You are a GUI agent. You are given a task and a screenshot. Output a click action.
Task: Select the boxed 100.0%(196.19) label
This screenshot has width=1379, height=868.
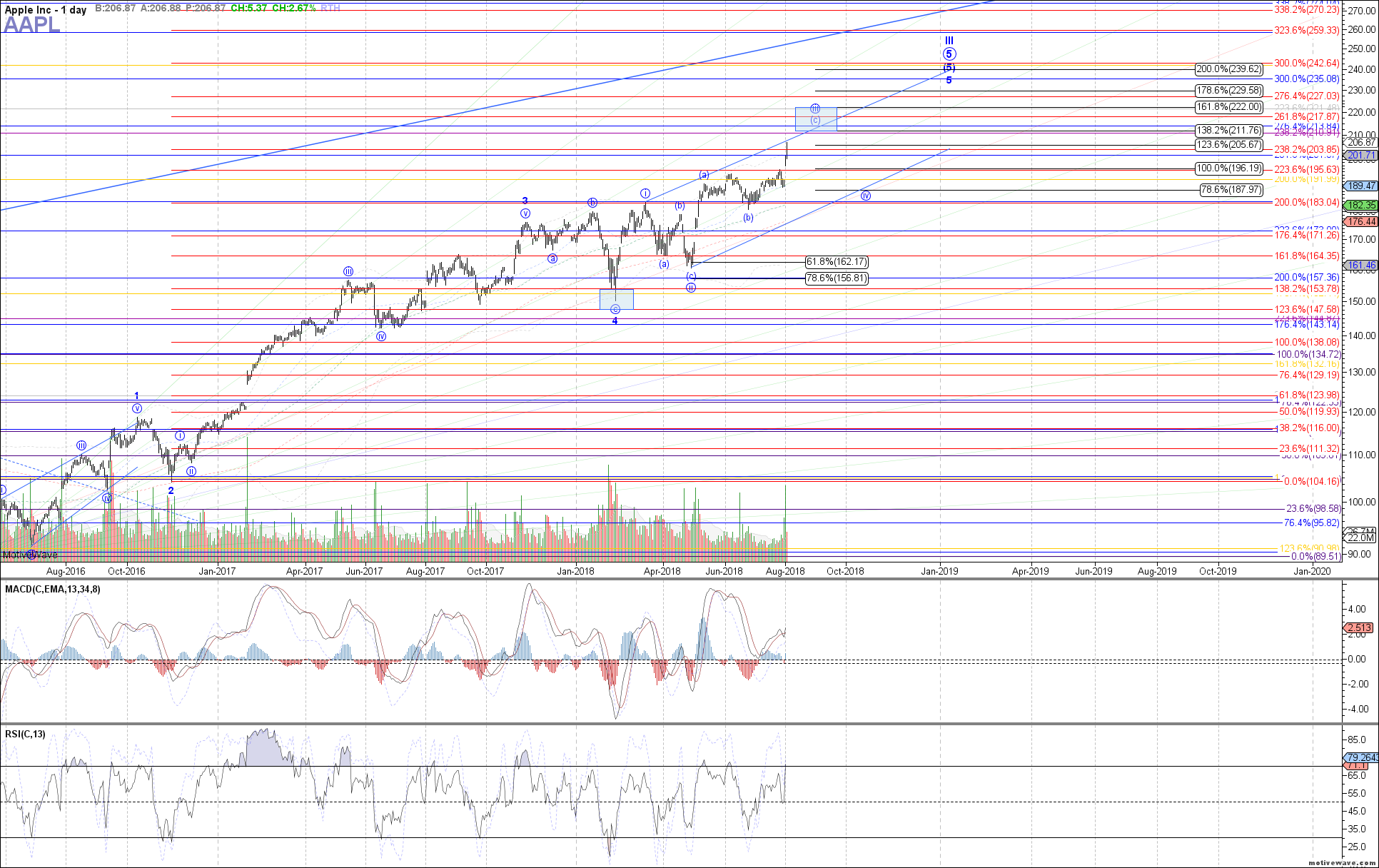click(1229, 168)
